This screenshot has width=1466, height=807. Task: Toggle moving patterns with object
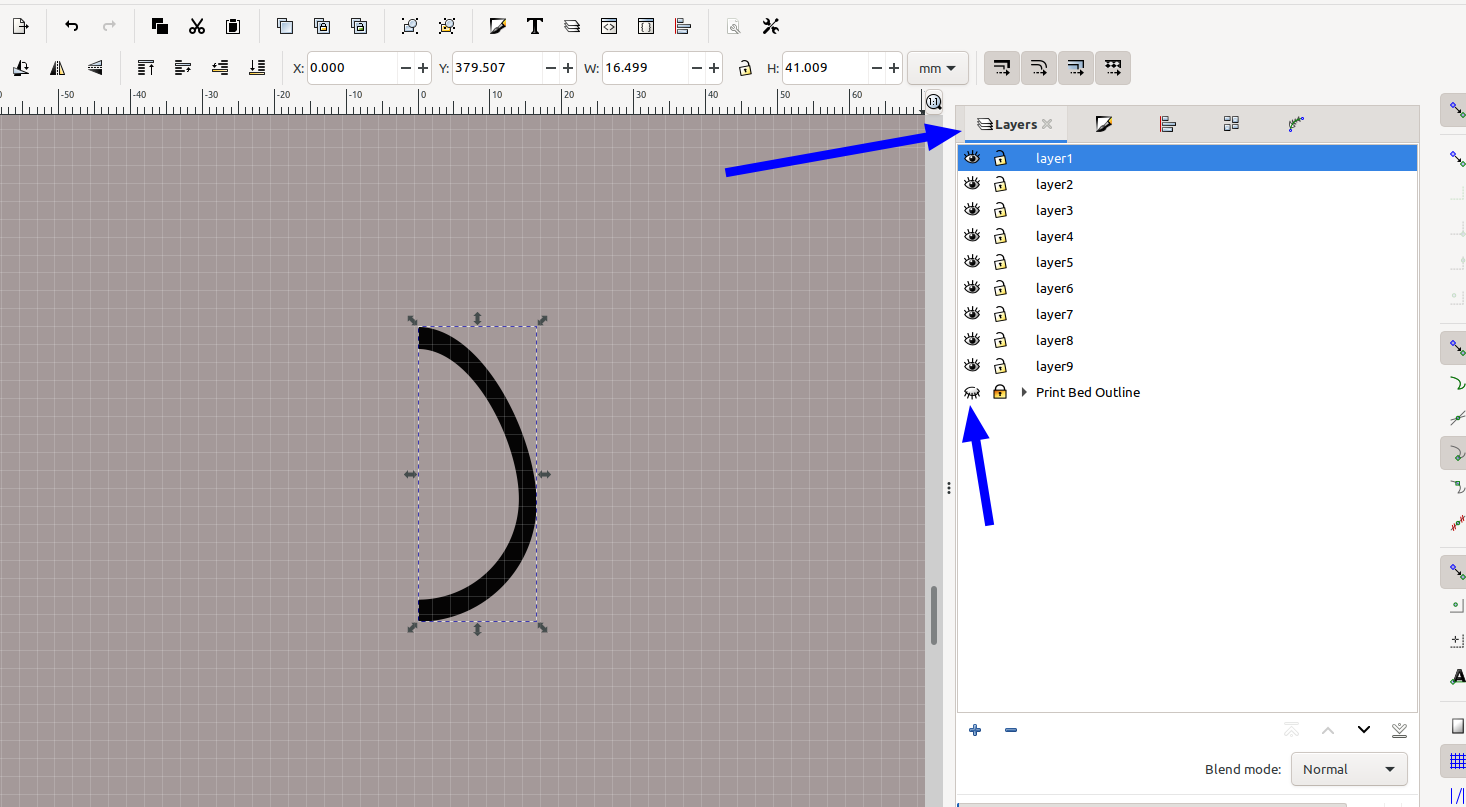tap(1113, 68)
